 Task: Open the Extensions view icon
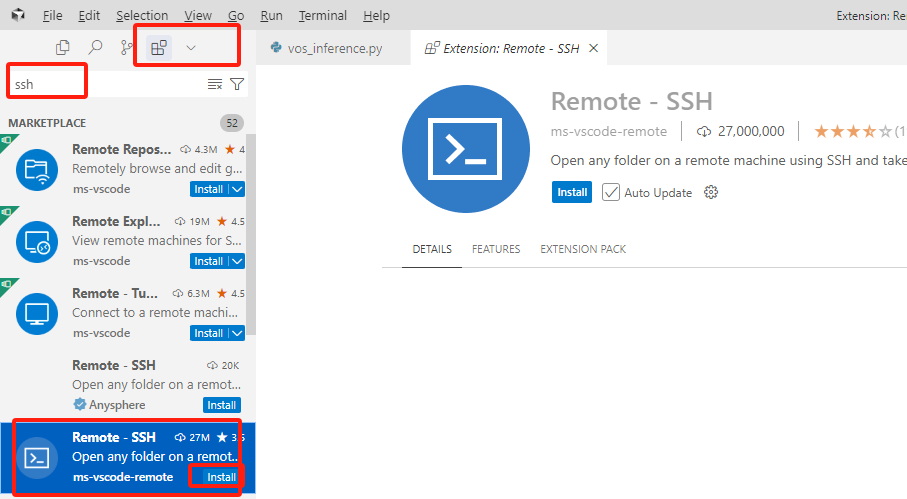click(158, 47)
